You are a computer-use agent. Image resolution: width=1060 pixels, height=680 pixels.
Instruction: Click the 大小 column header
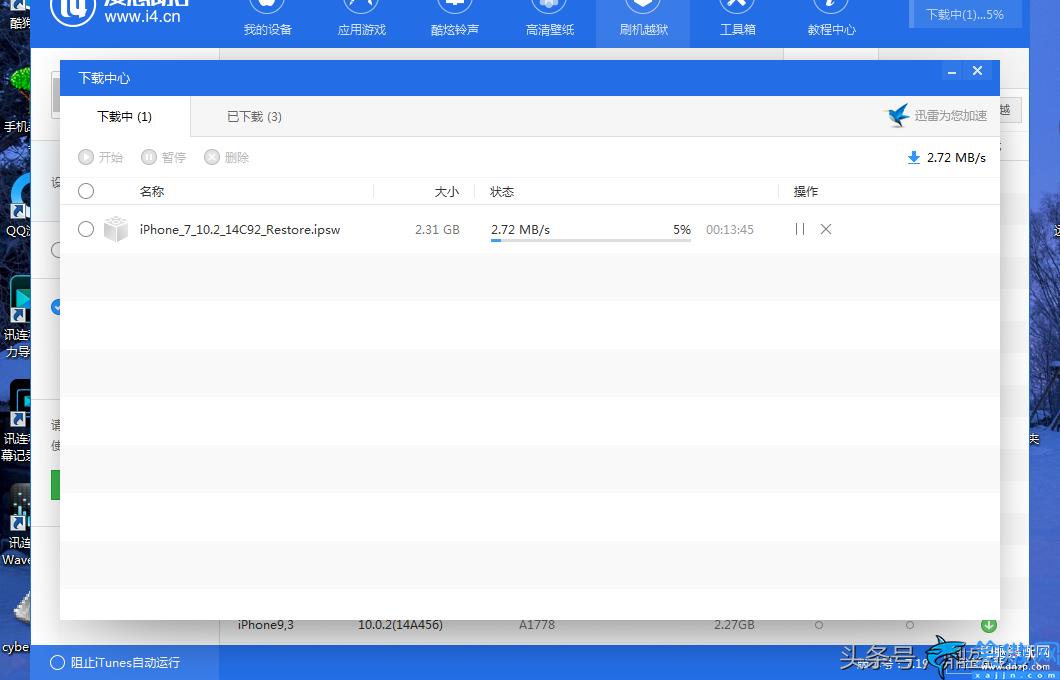[x=446, y=192]
